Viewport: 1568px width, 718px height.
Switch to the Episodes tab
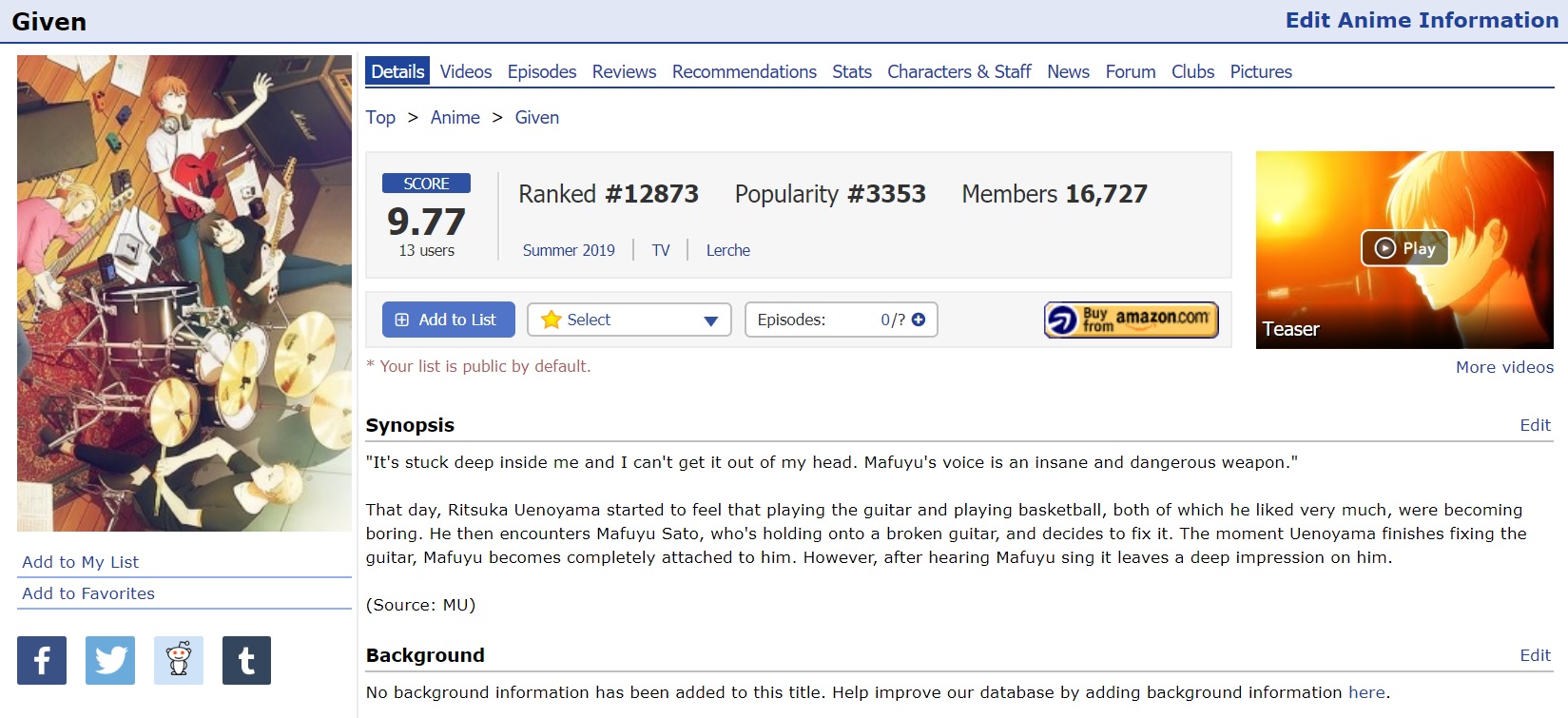[541, 71]
